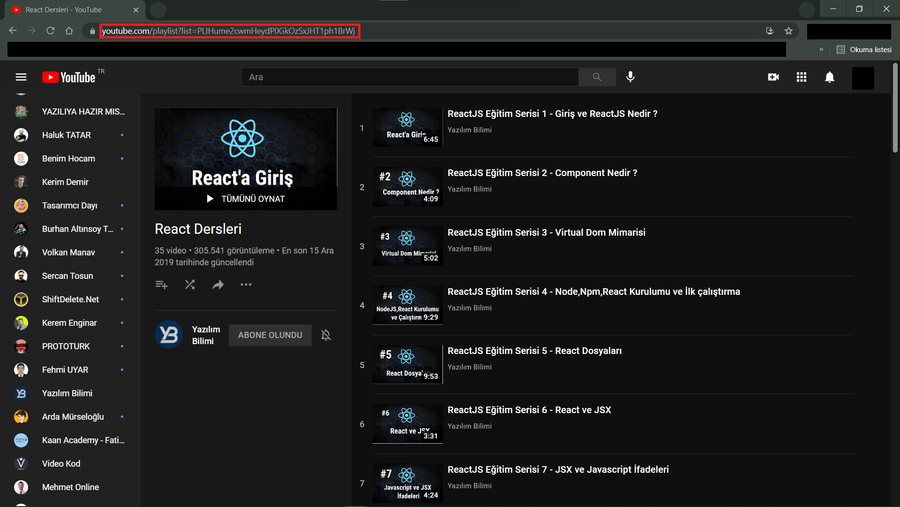Click the install app icon in address bar
Screen dimensions: 900x507
770,31
